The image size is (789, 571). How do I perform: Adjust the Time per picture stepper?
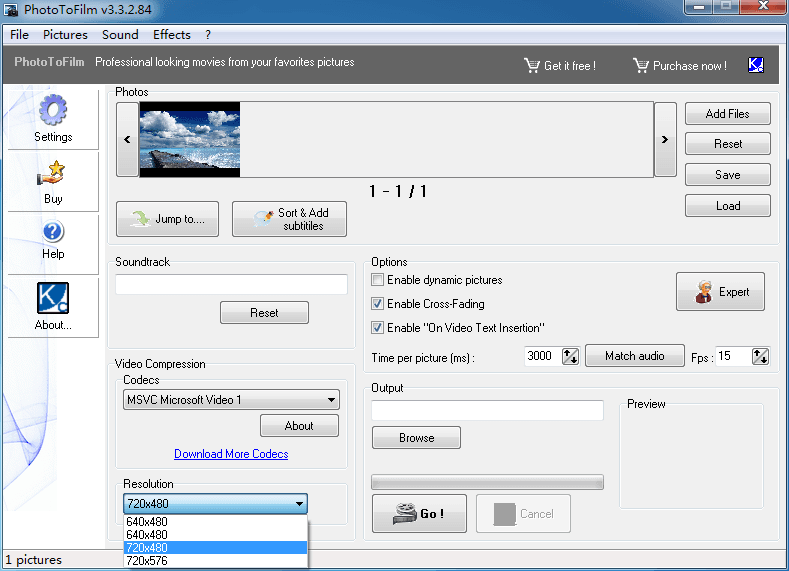(x=570, y=356)
